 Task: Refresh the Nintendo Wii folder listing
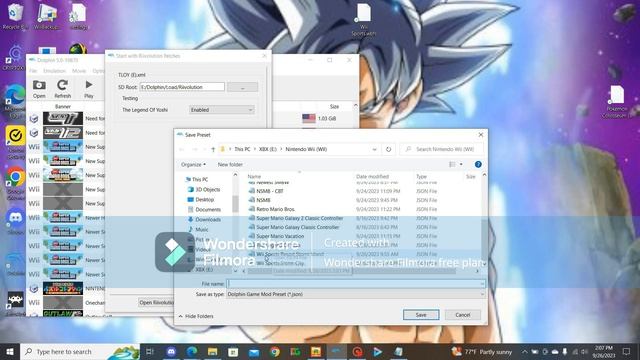pos(388,149)
